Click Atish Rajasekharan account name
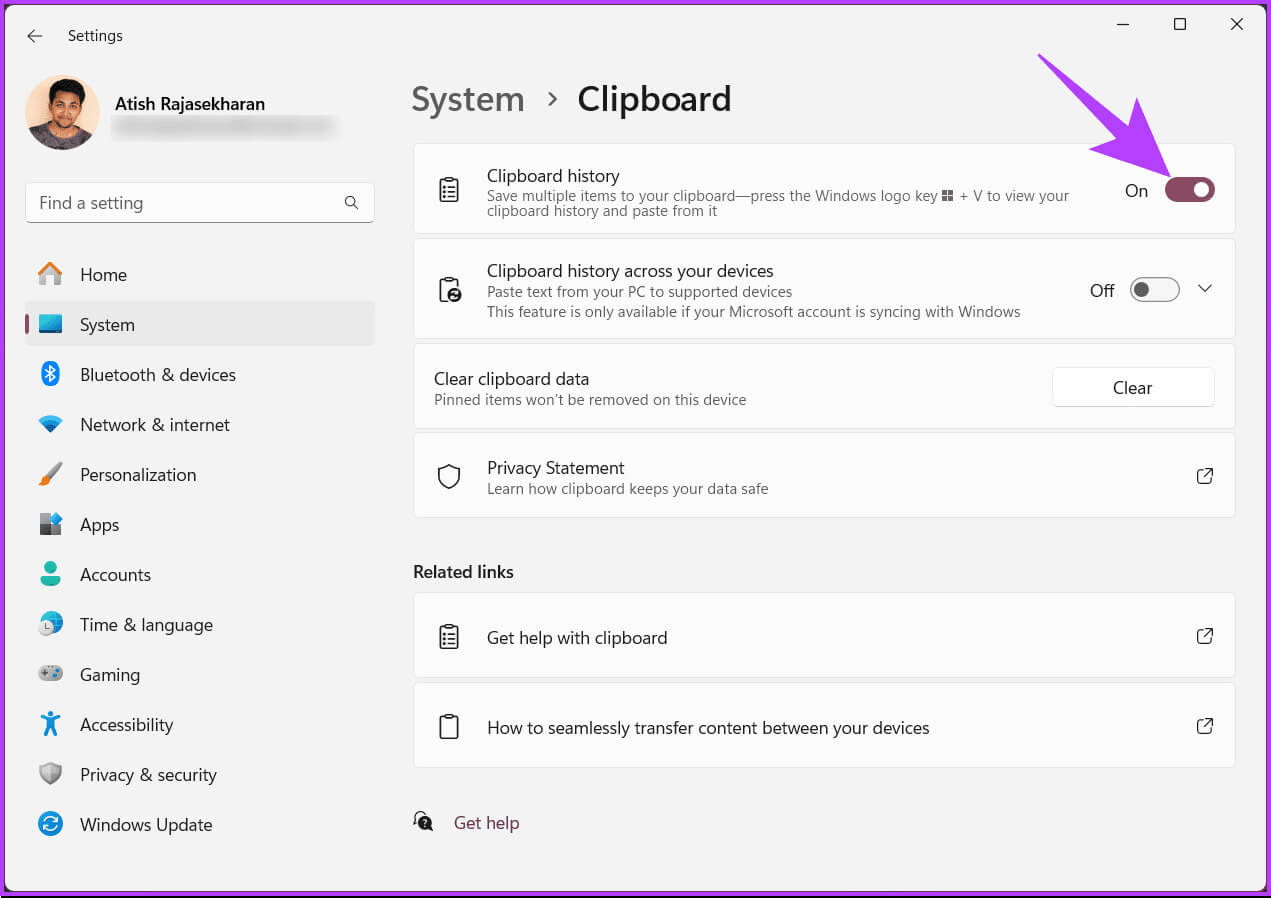The width and height of the screenshot is (1271, 898). (190, 104)
